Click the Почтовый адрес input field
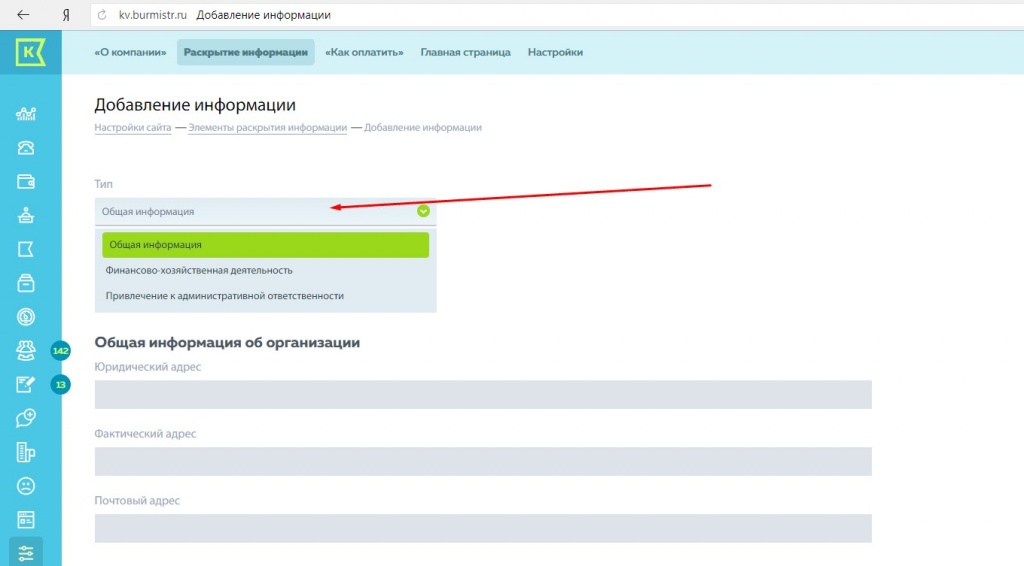1024x566 pixels. click(483, 528)
